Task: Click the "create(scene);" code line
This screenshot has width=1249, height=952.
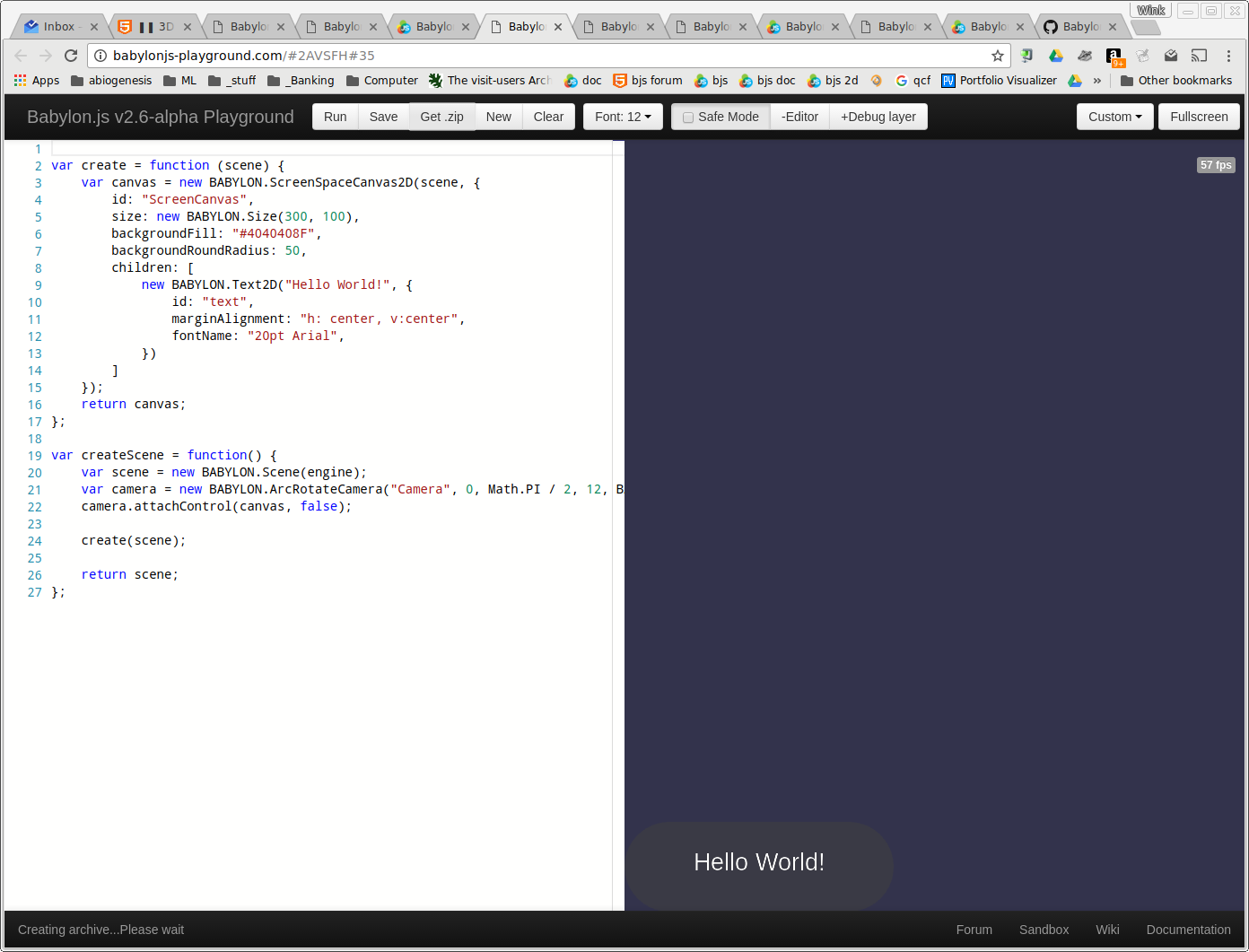Action: [134, 540]
